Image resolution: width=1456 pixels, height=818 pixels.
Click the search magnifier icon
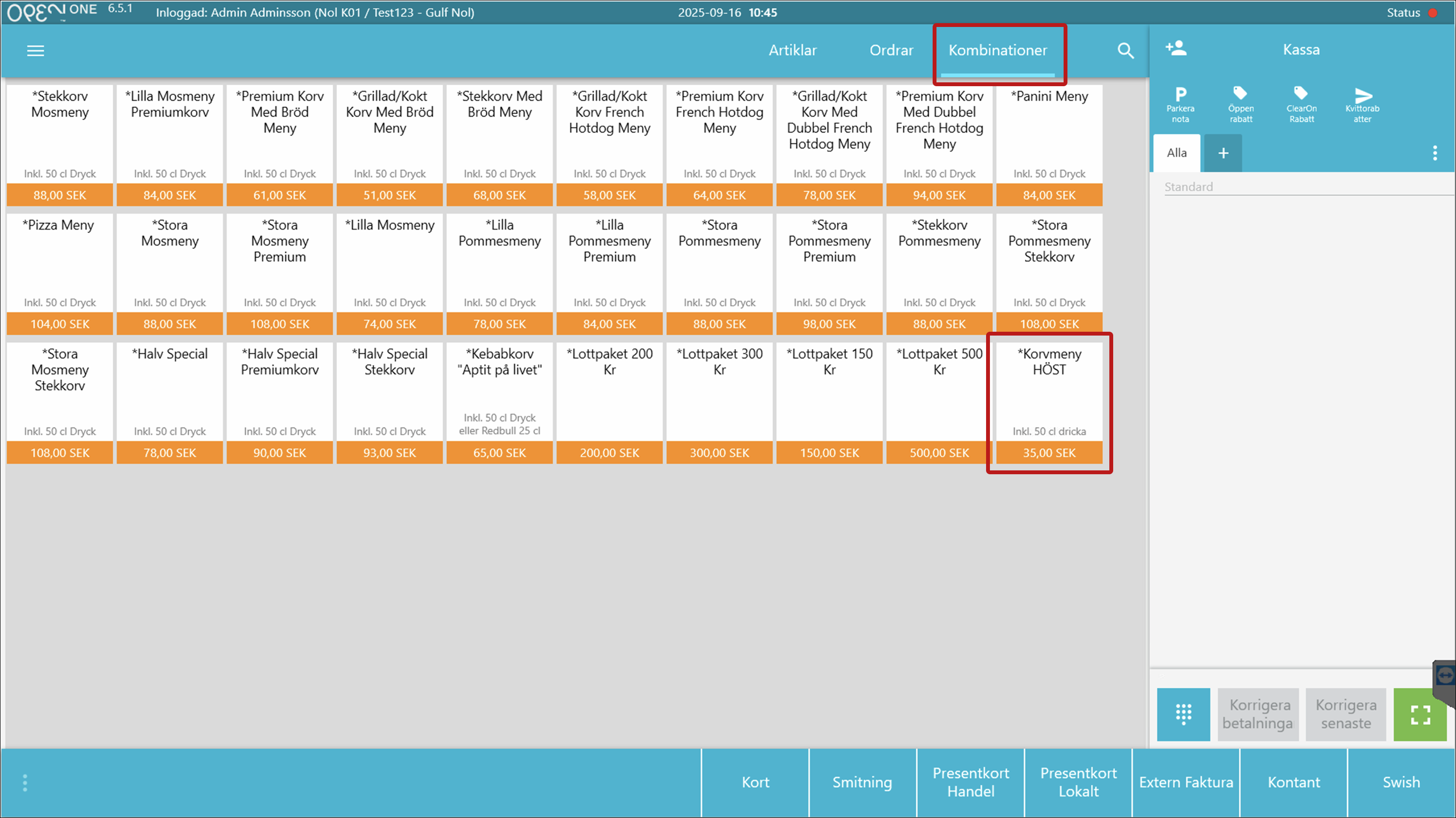pos(1125,51)
